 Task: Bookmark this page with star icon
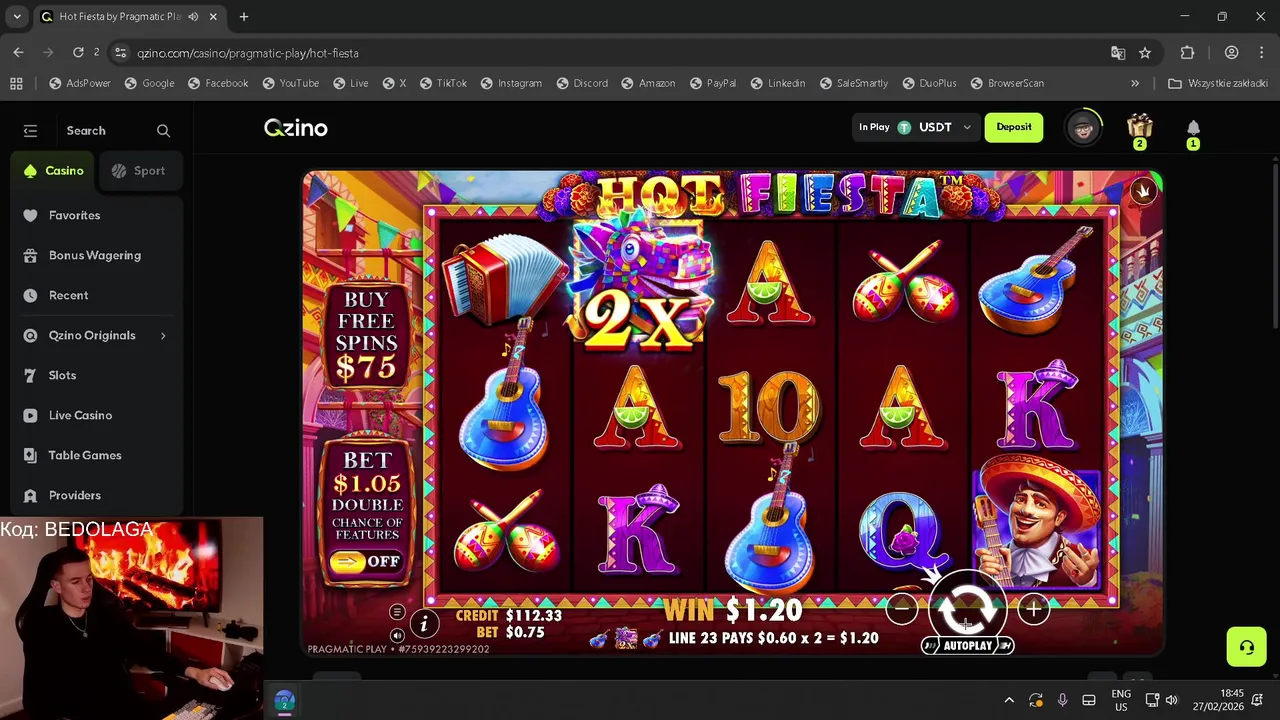point(1145,53)
